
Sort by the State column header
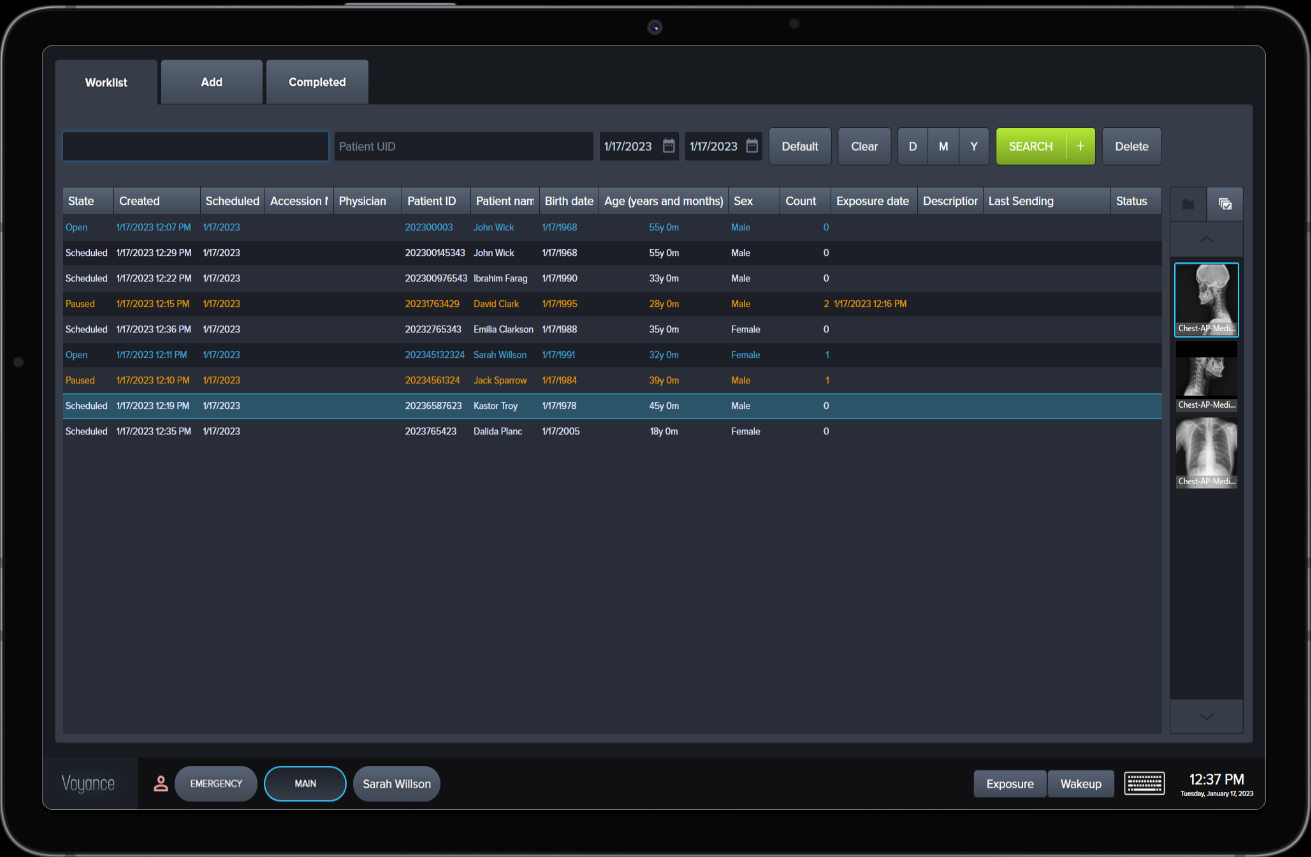87,201
